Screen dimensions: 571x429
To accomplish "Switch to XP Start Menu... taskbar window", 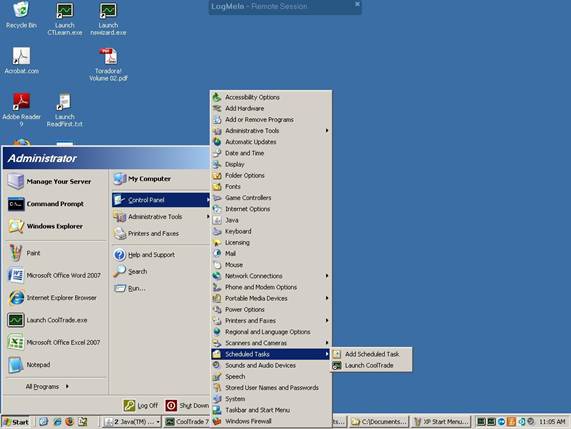I will point(441,422).
